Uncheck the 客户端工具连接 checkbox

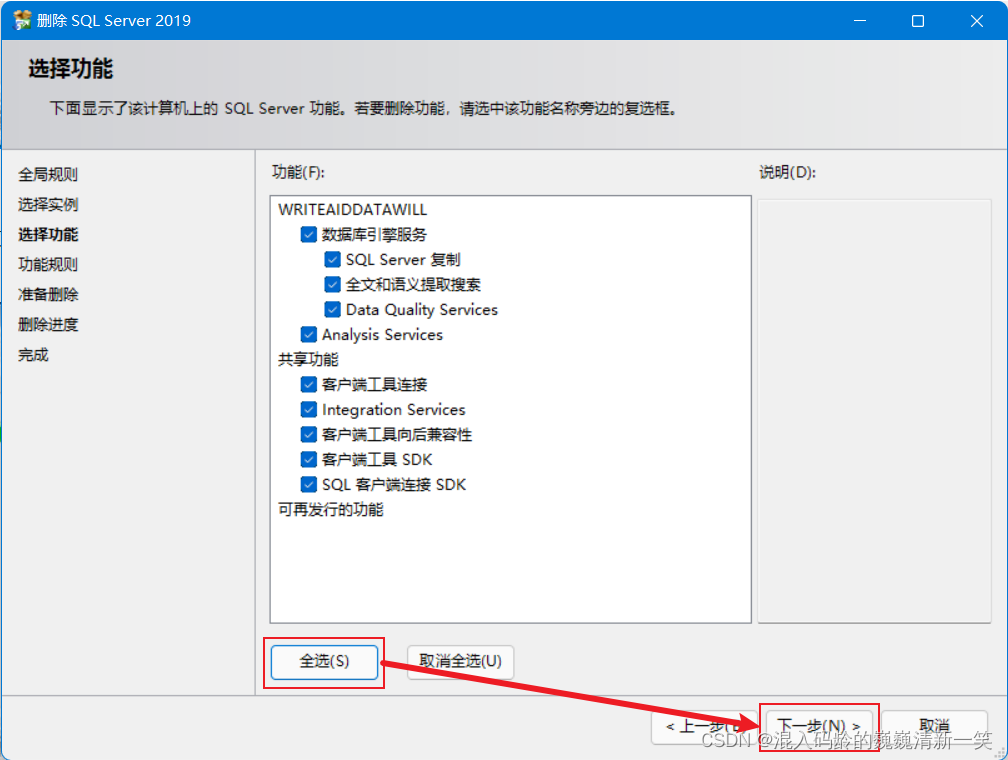click(x=309, y=385)
